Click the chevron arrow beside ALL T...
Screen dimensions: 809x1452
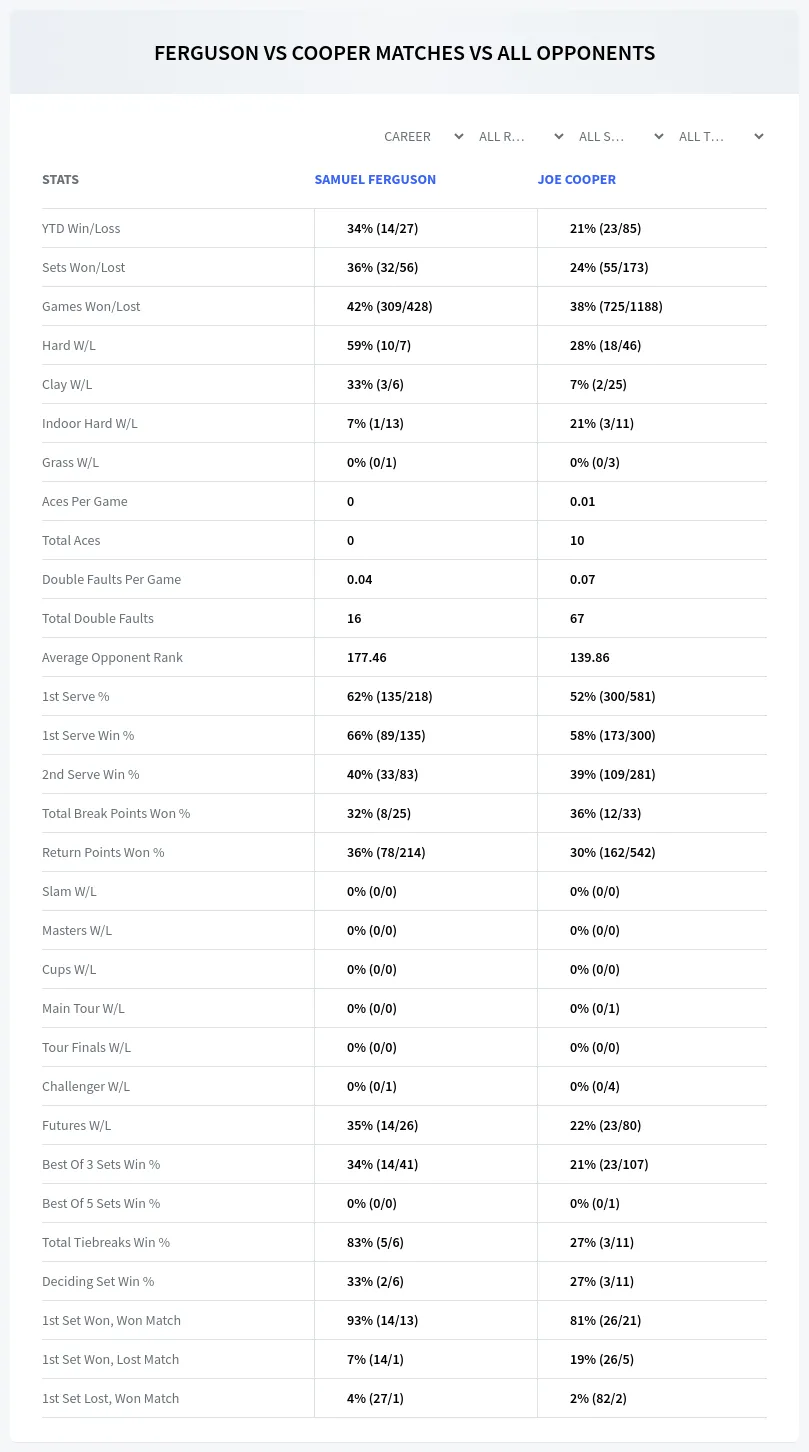point(758,136)
